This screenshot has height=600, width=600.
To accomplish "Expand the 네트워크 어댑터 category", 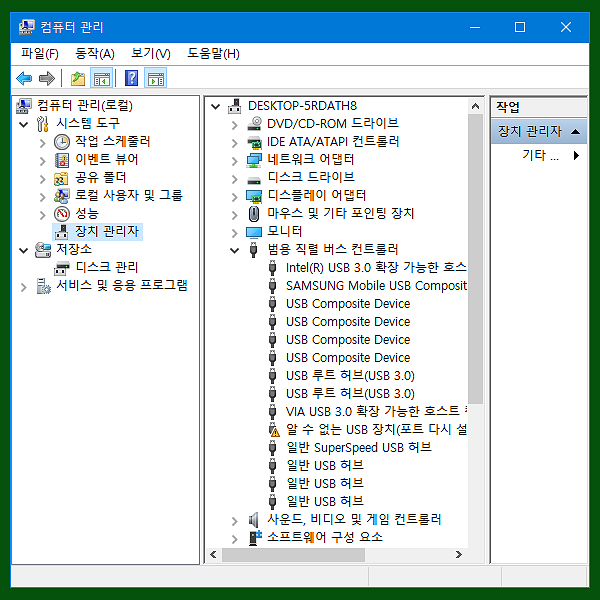I will pyautogui.click(x=235, y=161).
